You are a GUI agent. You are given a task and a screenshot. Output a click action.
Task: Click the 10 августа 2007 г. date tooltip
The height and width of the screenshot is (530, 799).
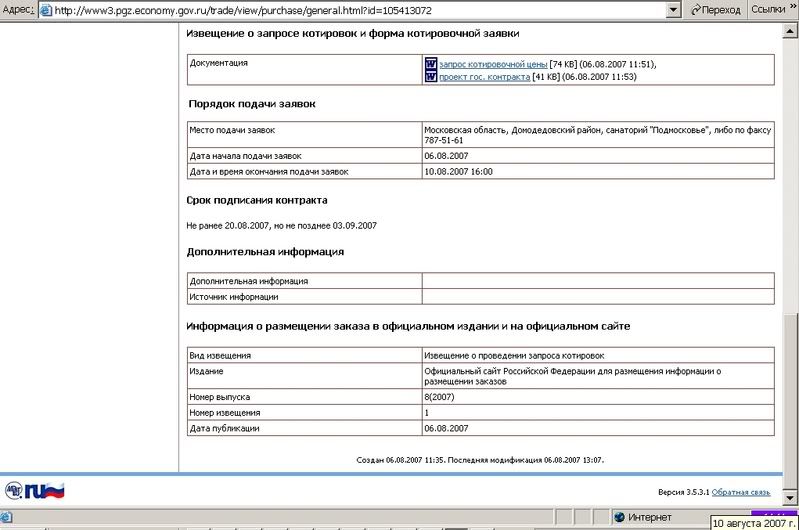pos(754,522)
